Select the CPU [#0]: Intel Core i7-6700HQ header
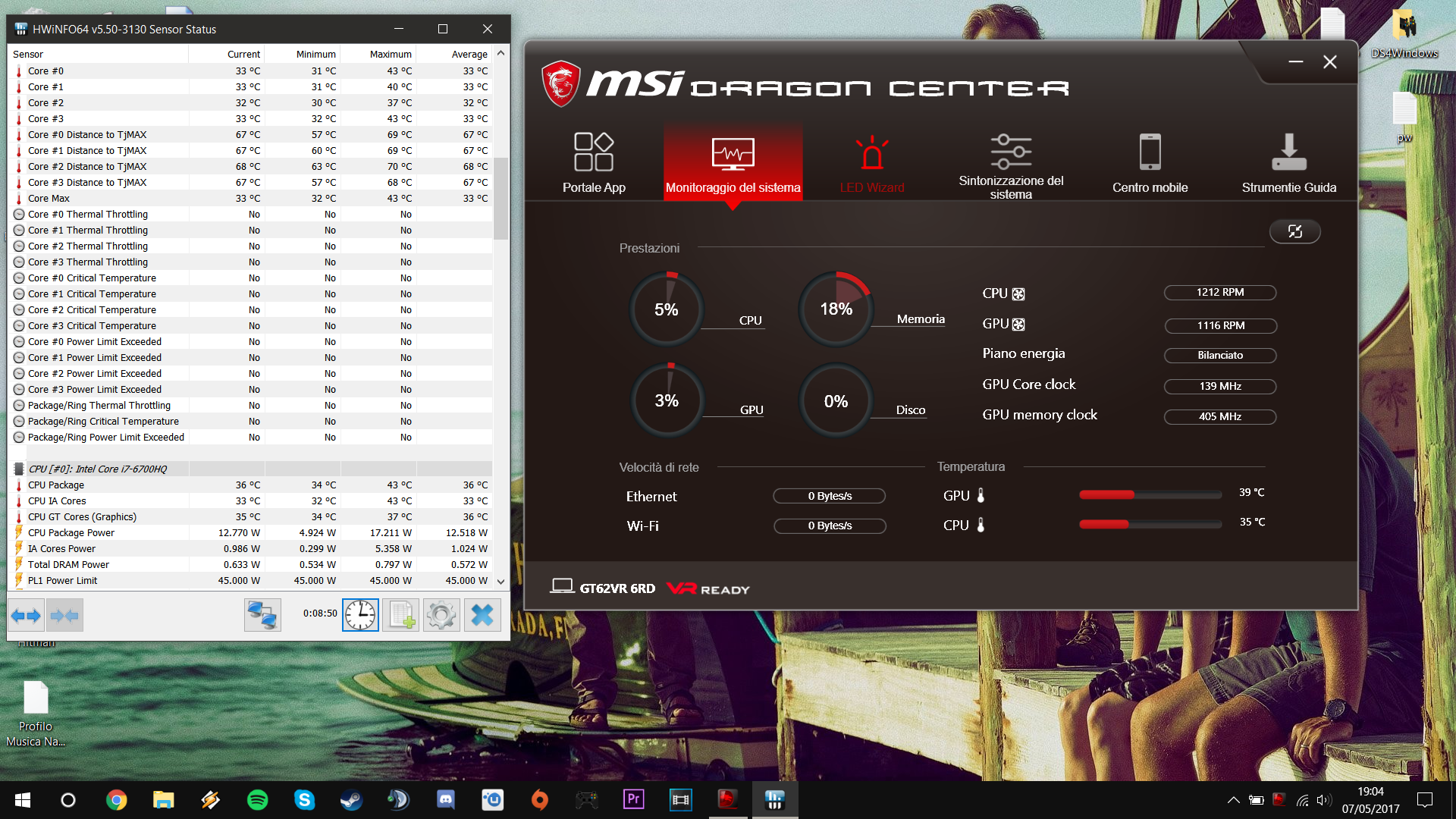This screenshot has width=1456, height=819. [250, 469]
